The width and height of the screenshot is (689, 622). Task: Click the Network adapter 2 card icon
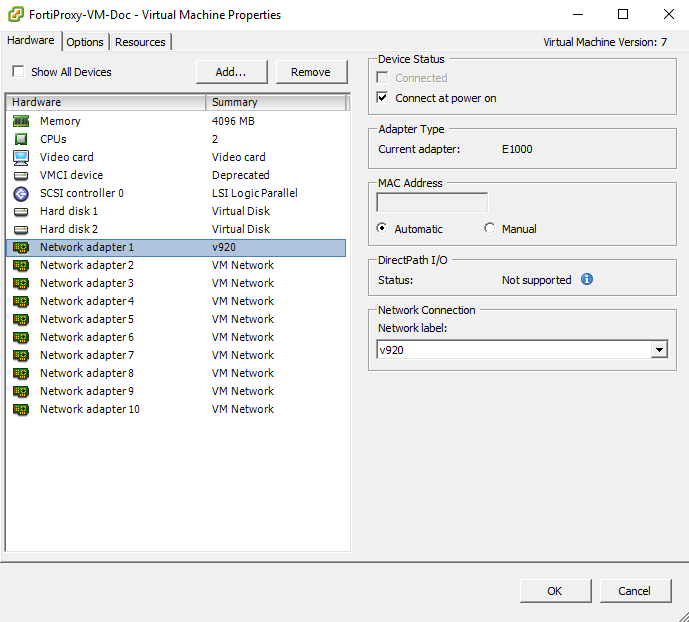click(x=21, y=265)
